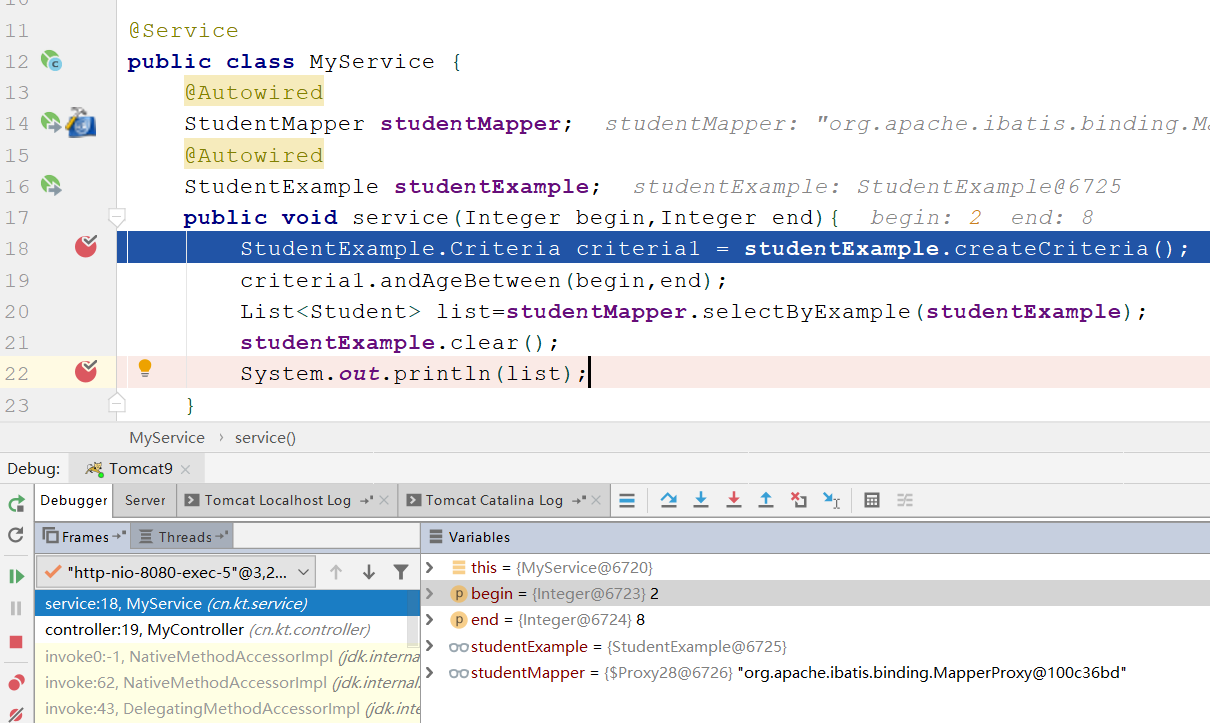Click the Drop Frame icon
The height and width of the screenshot is (723, 1210).
(x=798, y=500)
